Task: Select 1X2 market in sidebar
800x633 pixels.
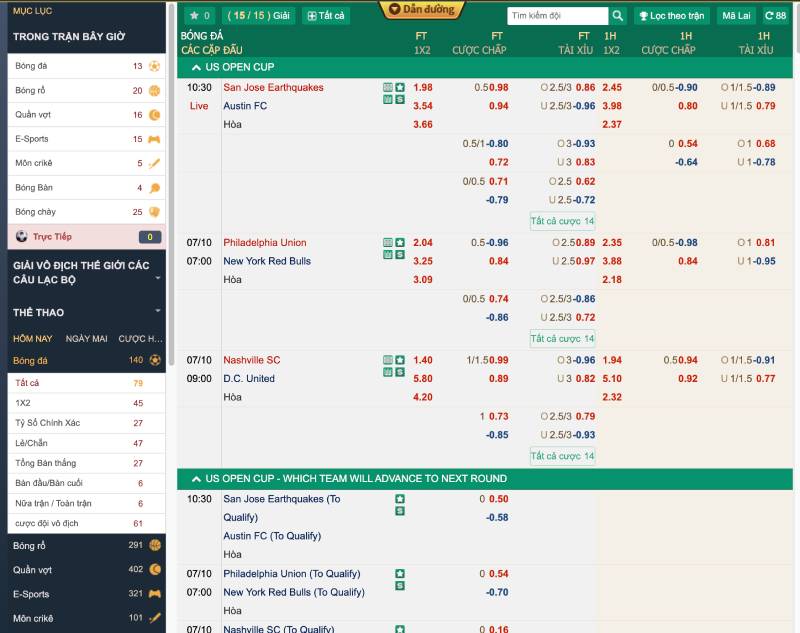Action: pyautogui.click(x=87, y=403)
